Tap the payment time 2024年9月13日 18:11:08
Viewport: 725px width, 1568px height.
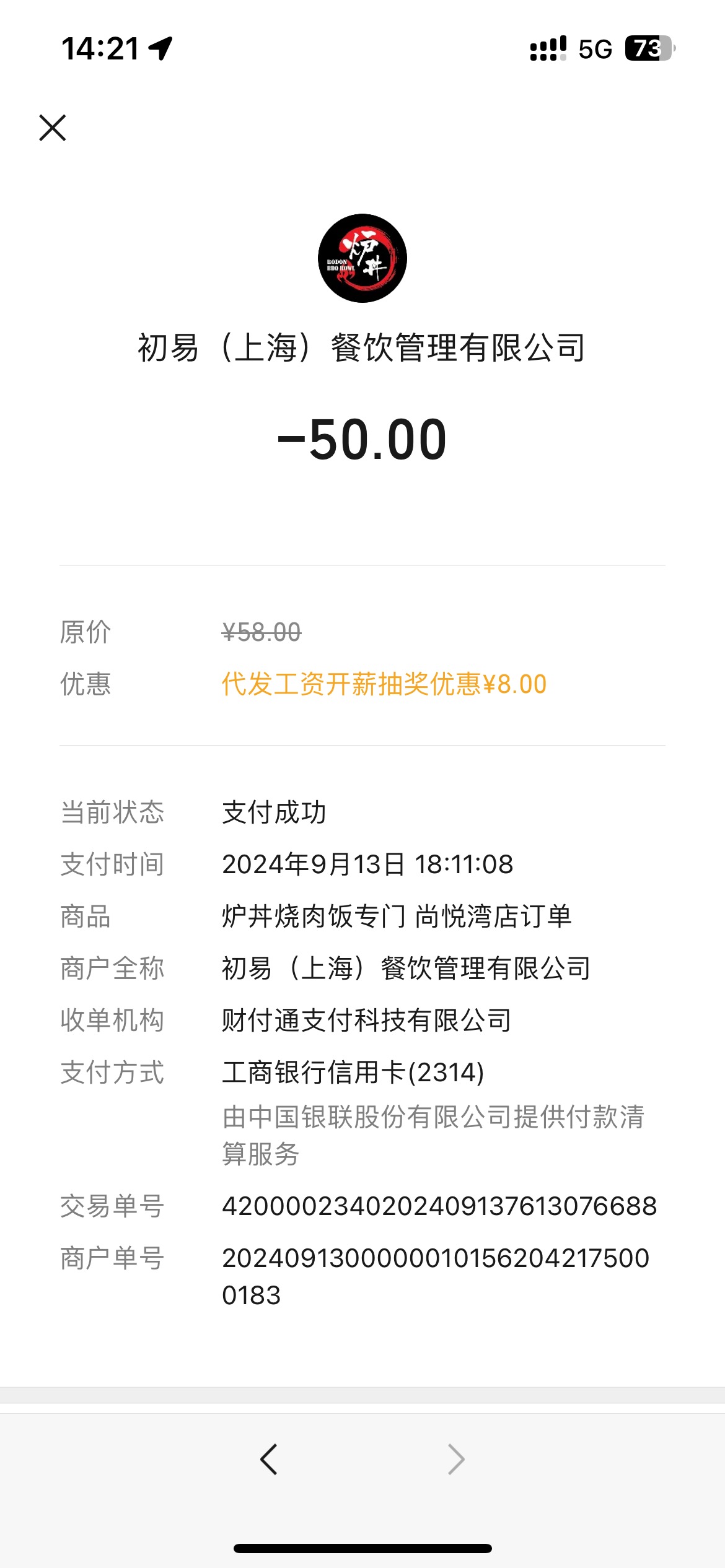(x=367, y=864)
